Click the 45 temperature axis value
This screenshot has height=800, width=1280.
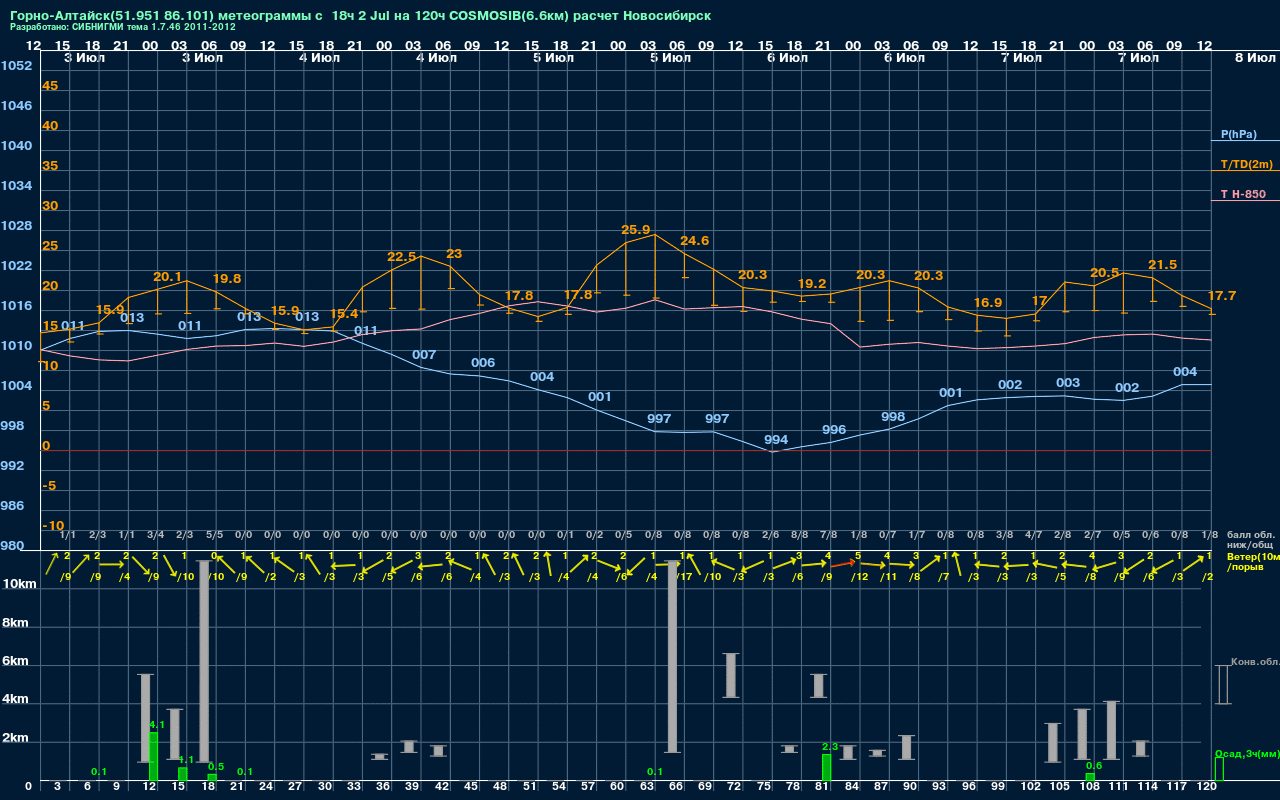pos(50,86)
